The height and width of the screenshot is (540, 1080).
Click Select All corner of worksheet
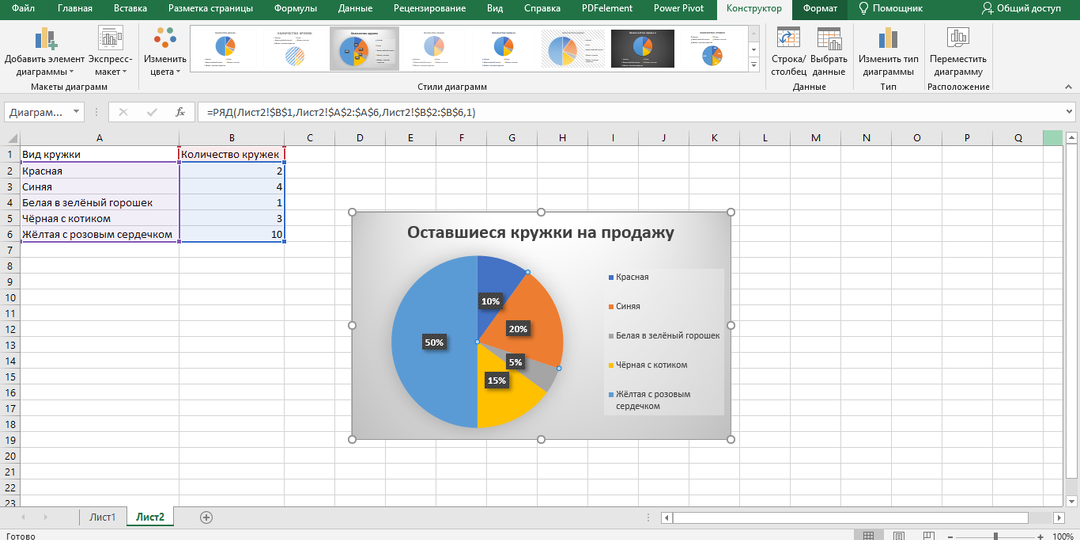click(x=10, y=138)
